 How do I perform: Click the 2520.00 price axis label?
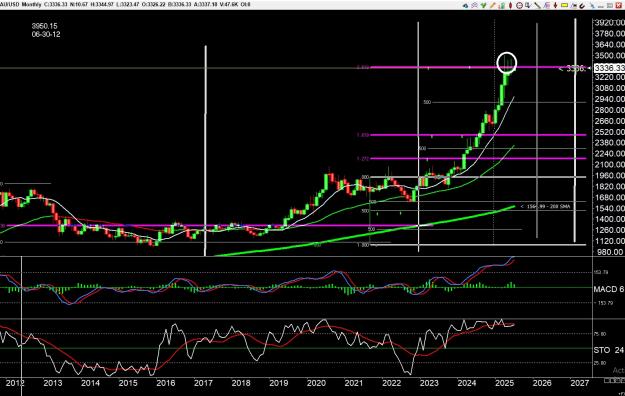(x=609, y=132)
